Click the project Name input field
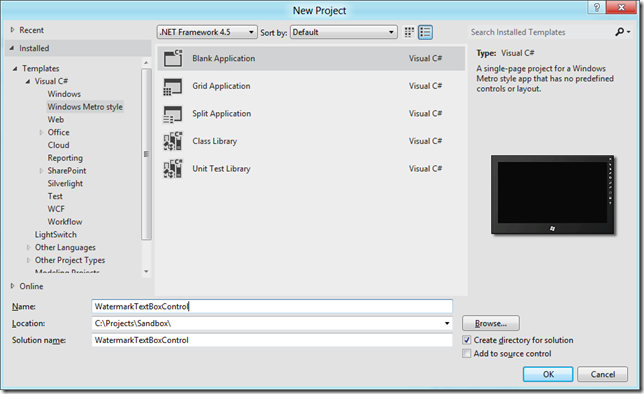Viewport: 644px width, 394px height. pos(272,306)
